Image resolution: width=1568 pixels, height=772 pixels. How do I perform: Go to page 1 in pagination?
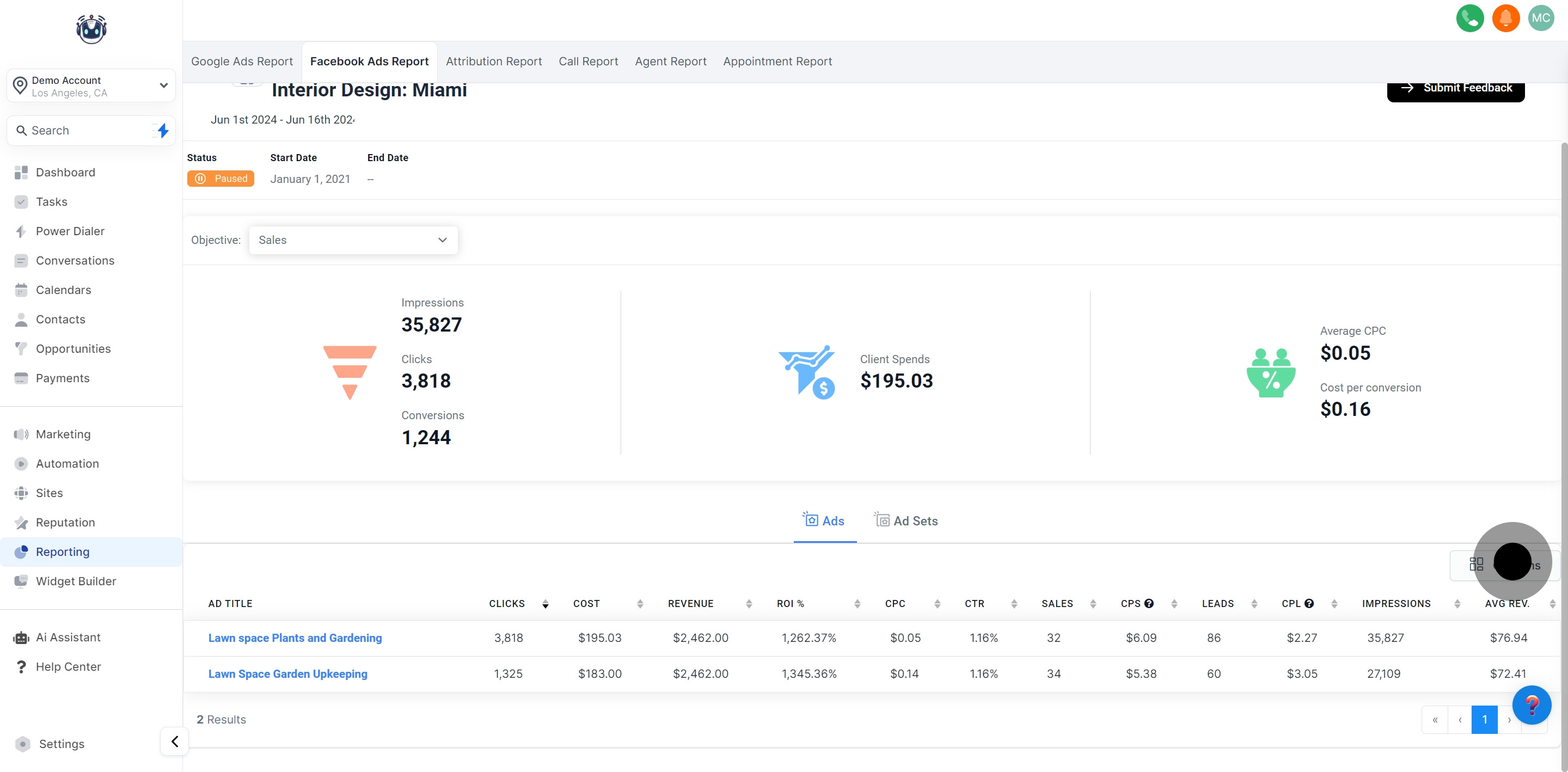(1484, 720)
